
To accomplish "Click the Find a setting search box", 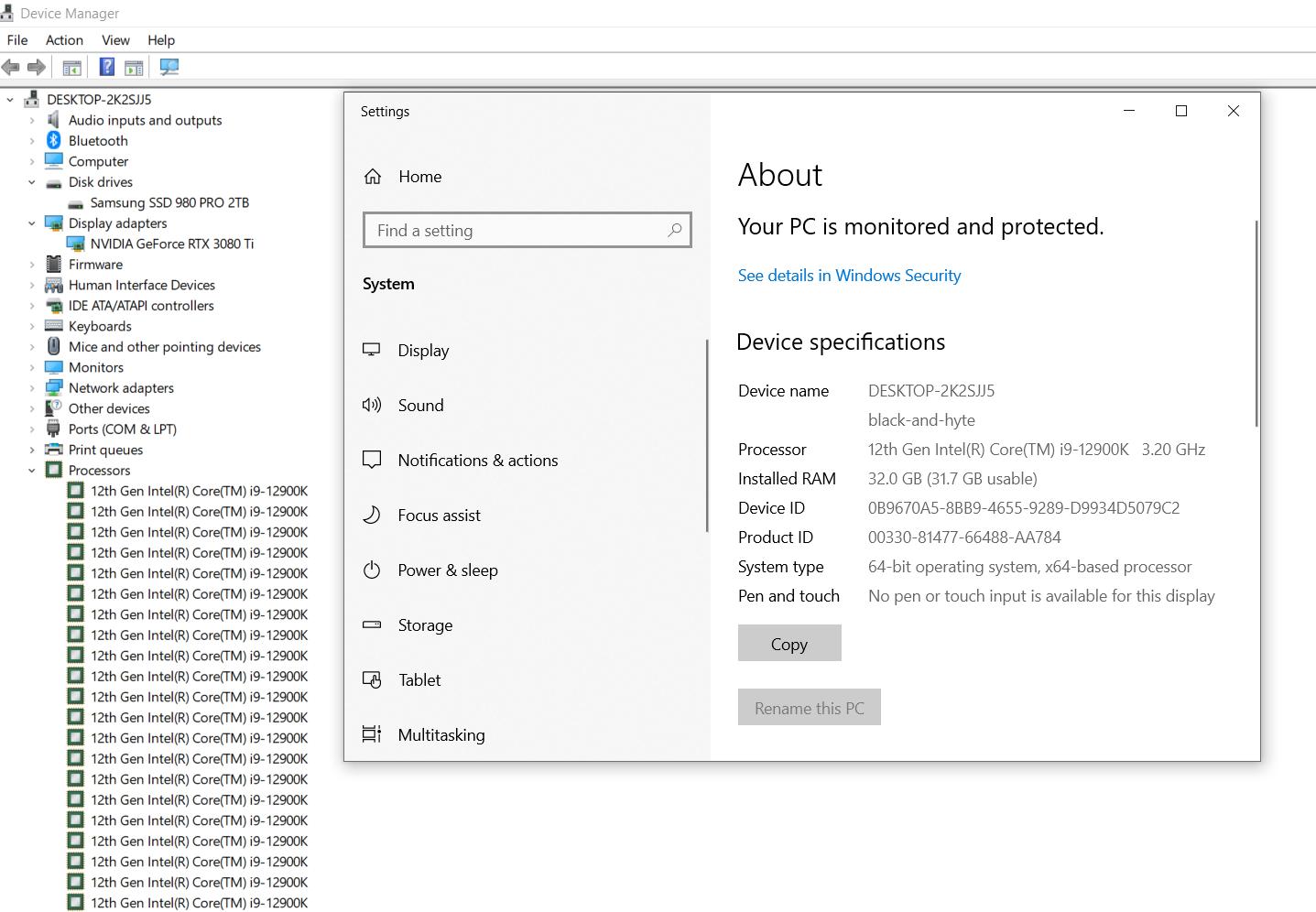I will 527,230.
